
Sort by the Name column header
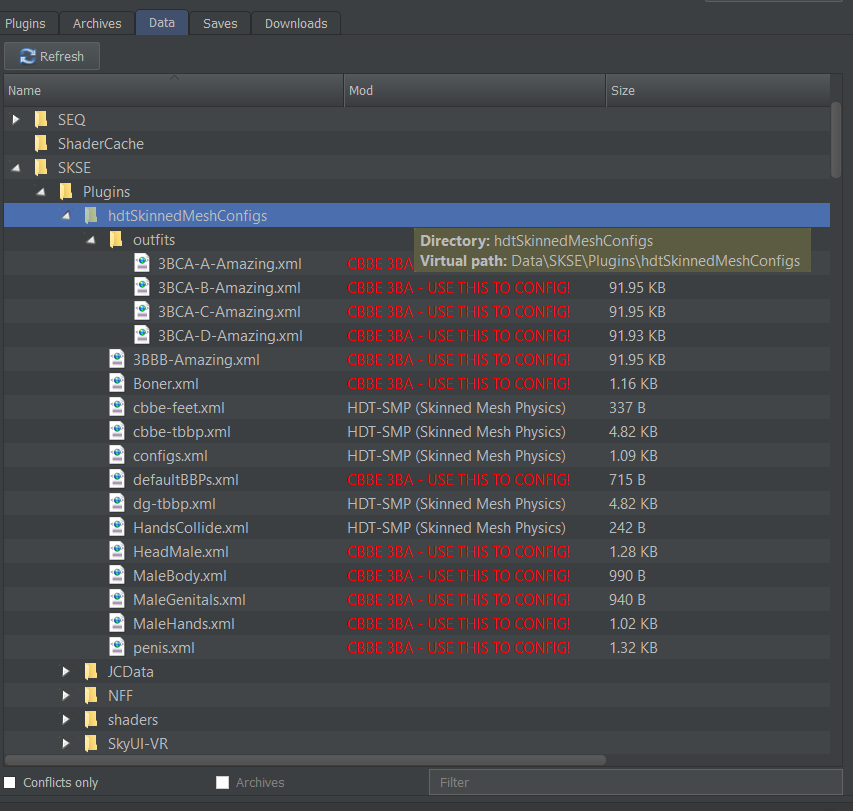174,90
